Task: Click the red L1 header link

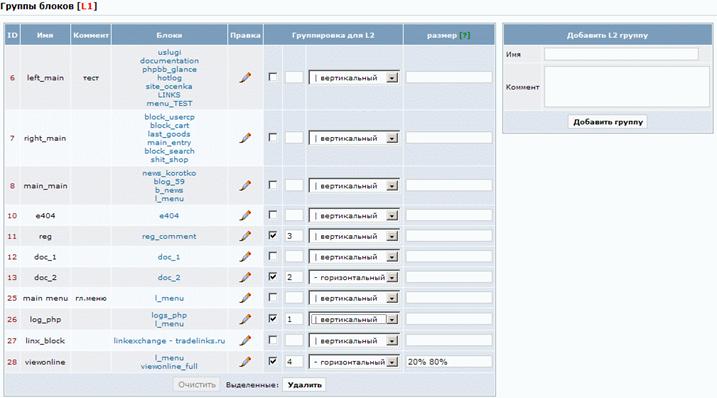Action: (x=86, y=6)
